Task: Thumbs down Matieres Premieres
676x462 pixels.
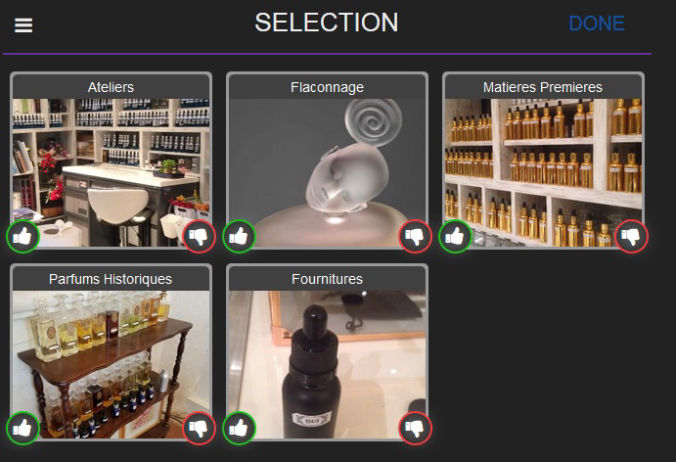Action: [x=631, y=236]
